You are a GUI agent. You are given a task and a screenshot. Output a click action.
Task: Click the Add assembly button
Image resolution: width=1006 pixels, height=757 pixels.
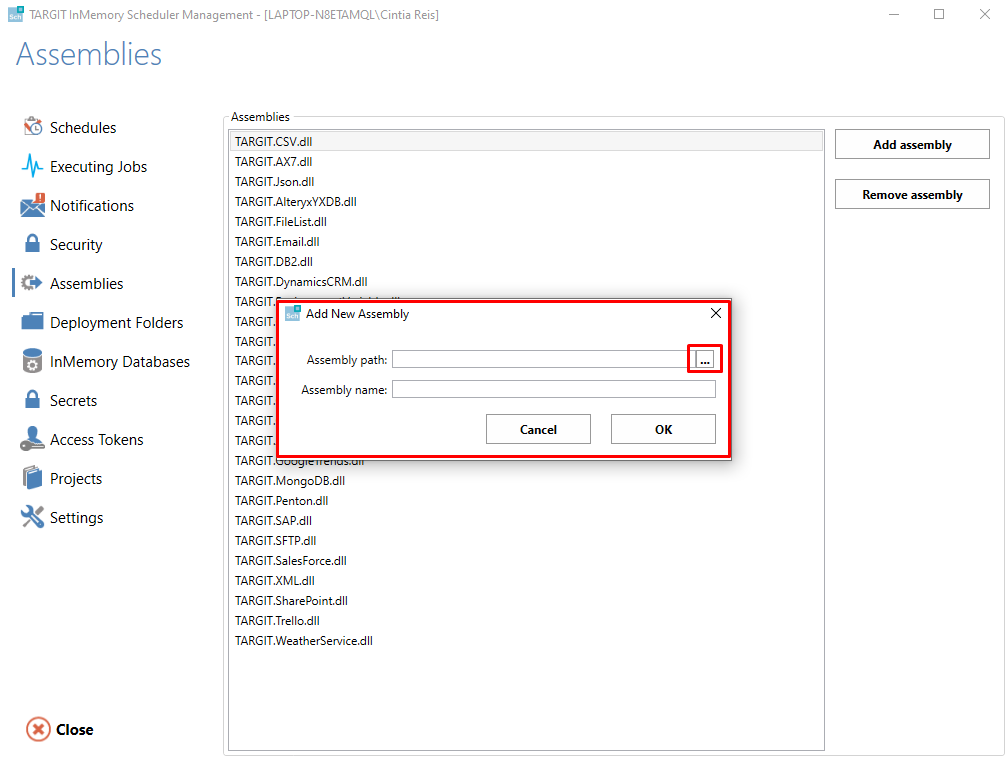coord(912,144)
